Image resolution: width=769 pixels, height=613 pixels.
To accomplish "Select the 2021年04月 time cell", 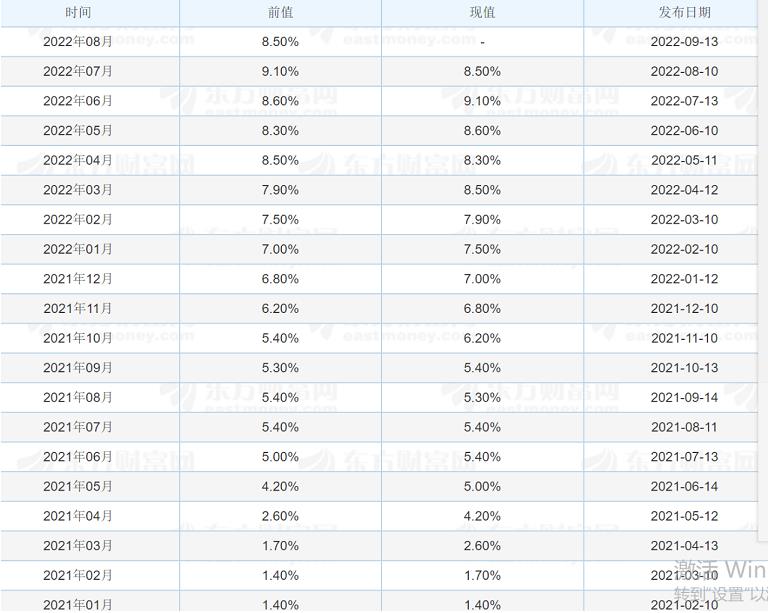I will (x=78, y=516).
